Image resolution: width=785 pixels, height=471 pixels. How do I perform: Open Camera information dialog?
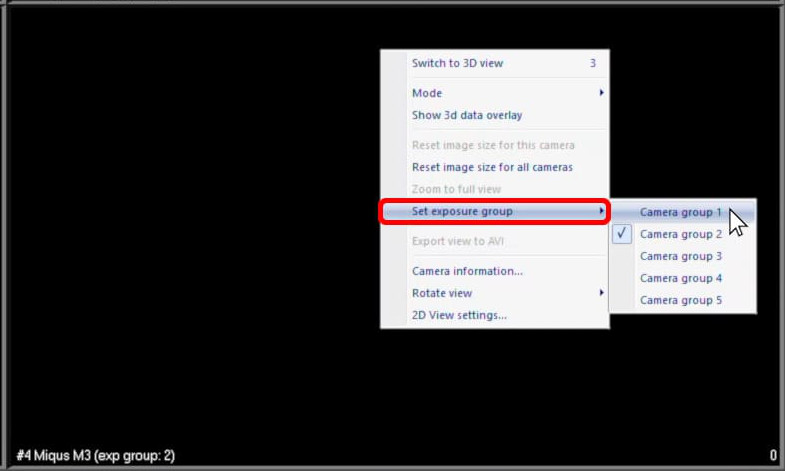[467, 271]
